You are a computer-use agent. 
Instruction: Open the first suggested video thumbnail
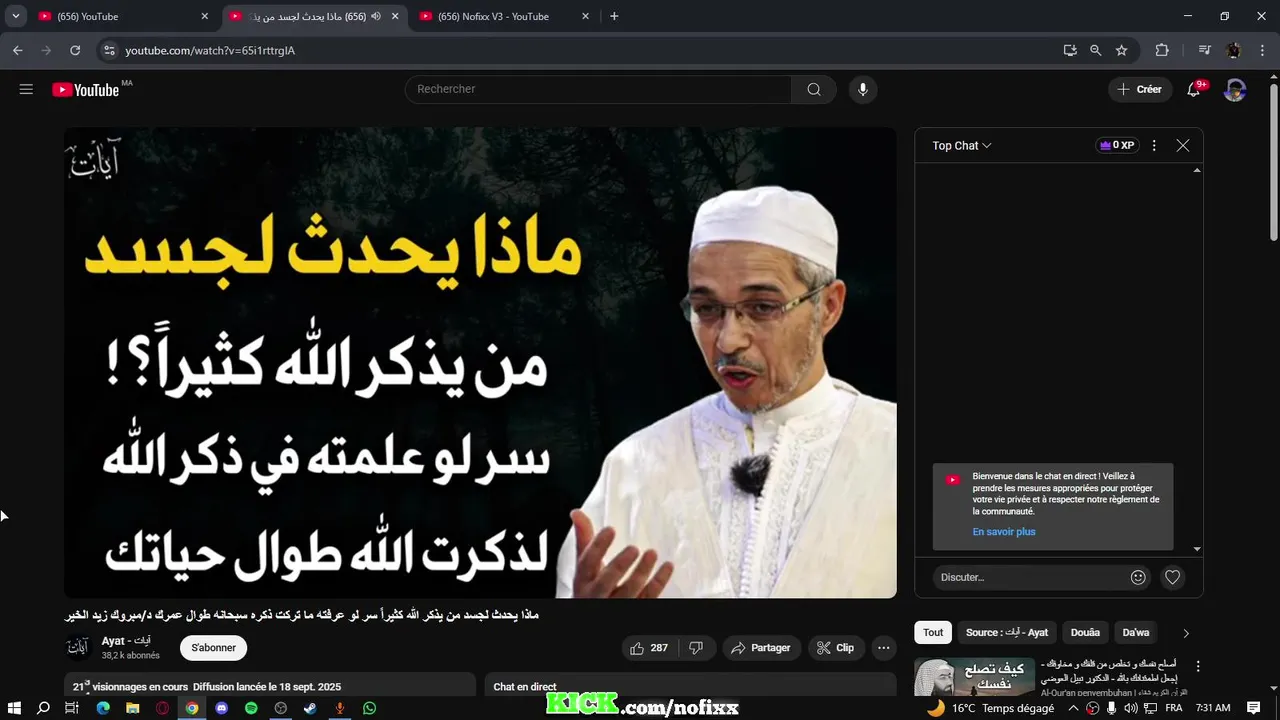[x=974, y=678]
